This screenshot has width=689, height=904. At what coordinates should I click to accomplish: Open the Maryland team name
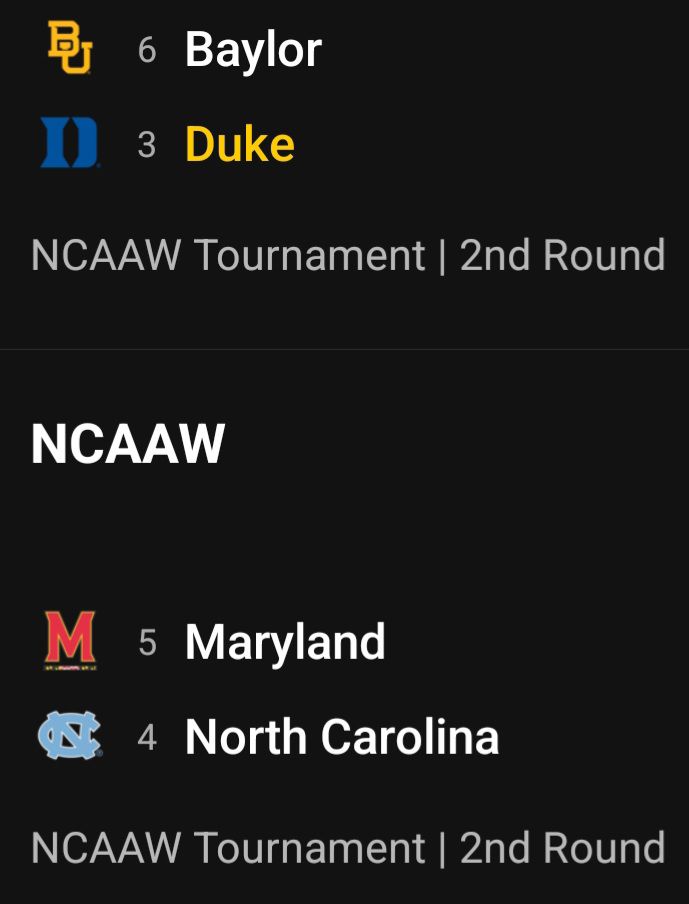click(285, 641)
